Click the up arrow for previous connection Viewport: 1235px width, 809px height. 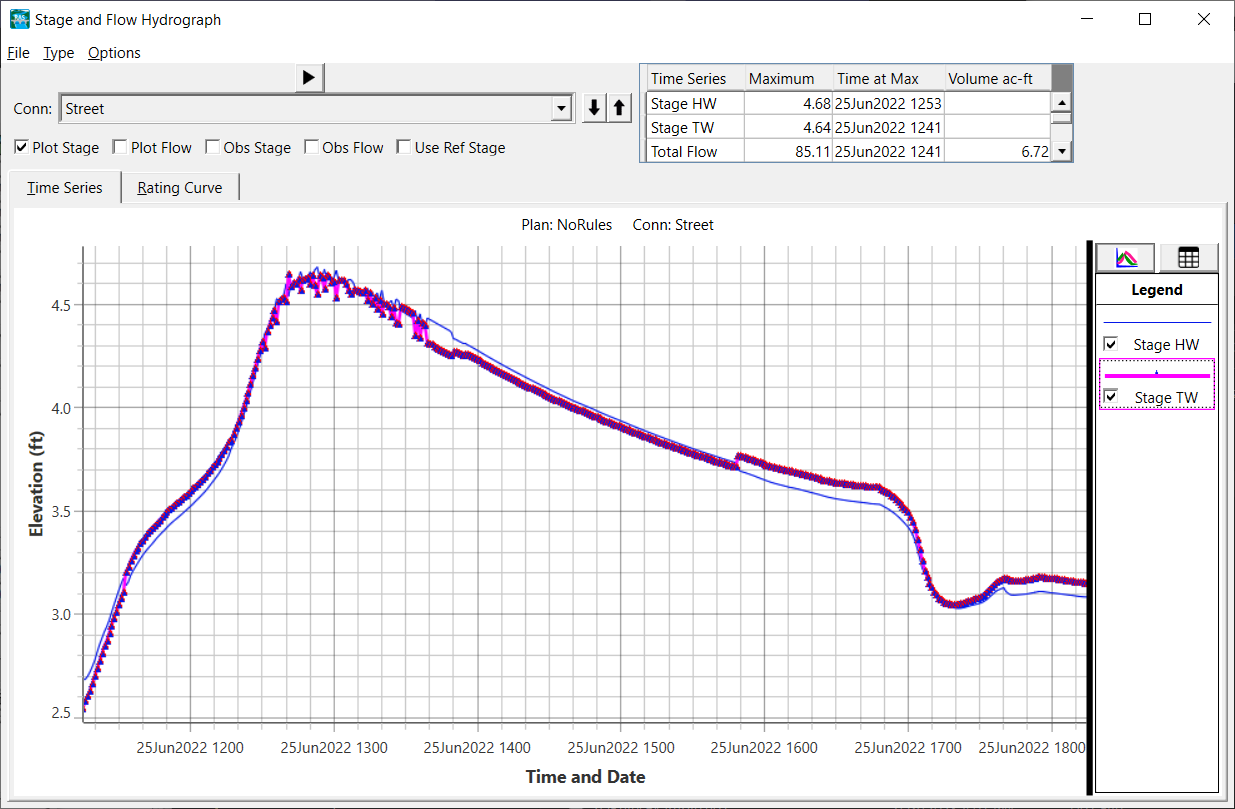[x=619, y=108]
